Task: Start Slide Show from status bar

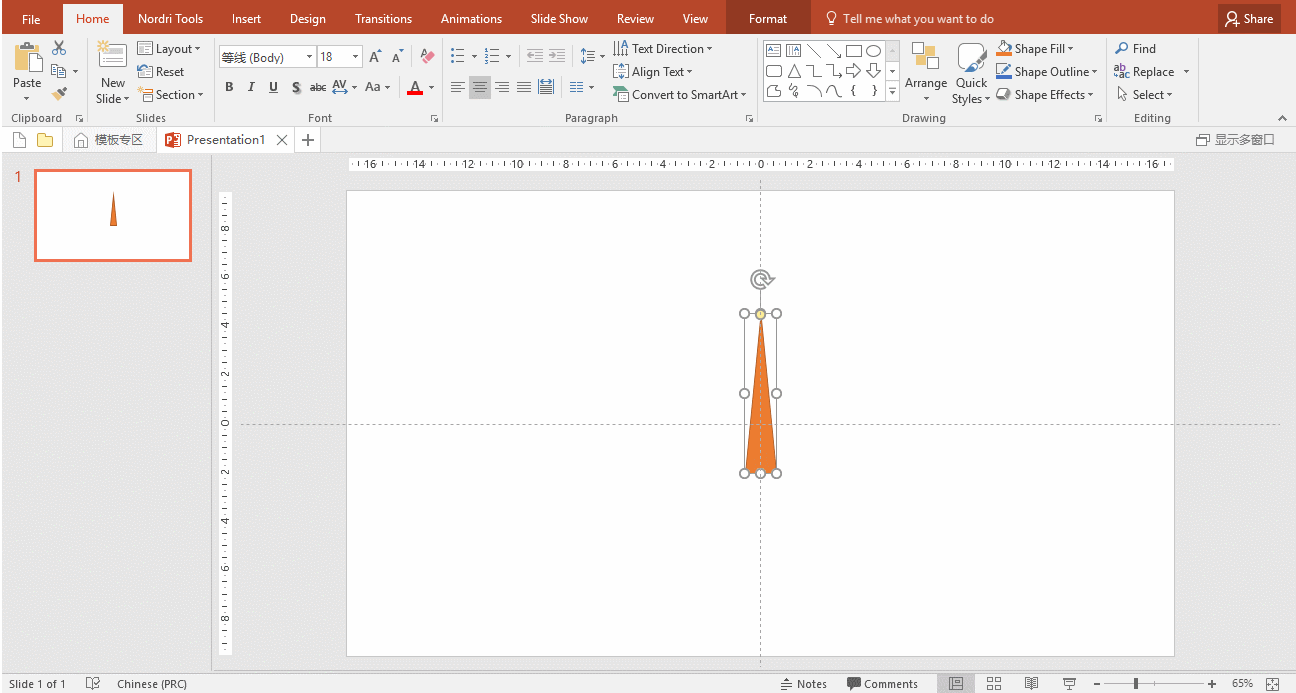Action: pos(1069,684)
